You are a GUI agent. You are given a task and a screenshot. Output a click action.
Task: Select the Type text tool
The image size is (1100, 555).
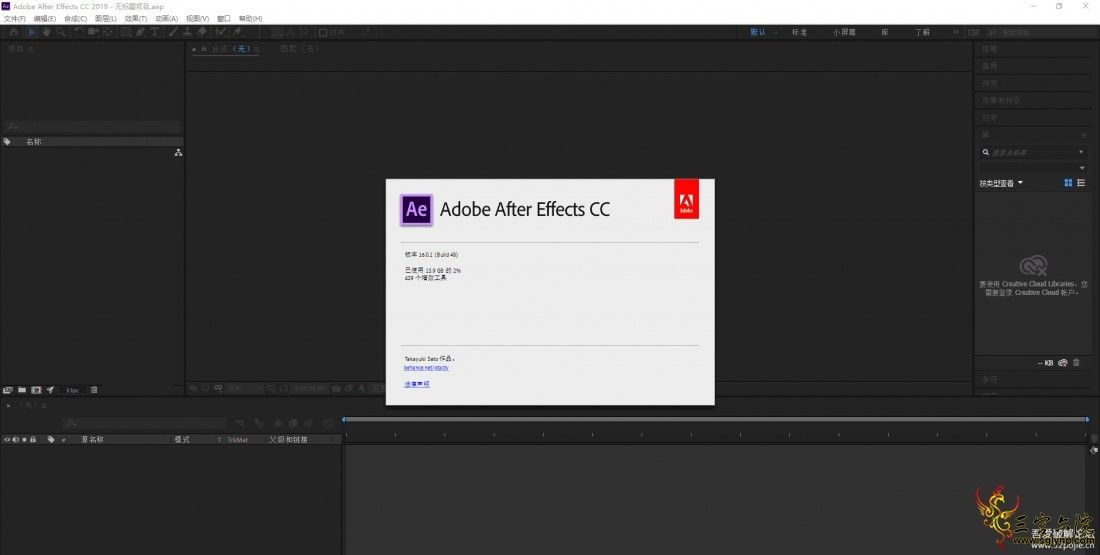coord(155,32)
